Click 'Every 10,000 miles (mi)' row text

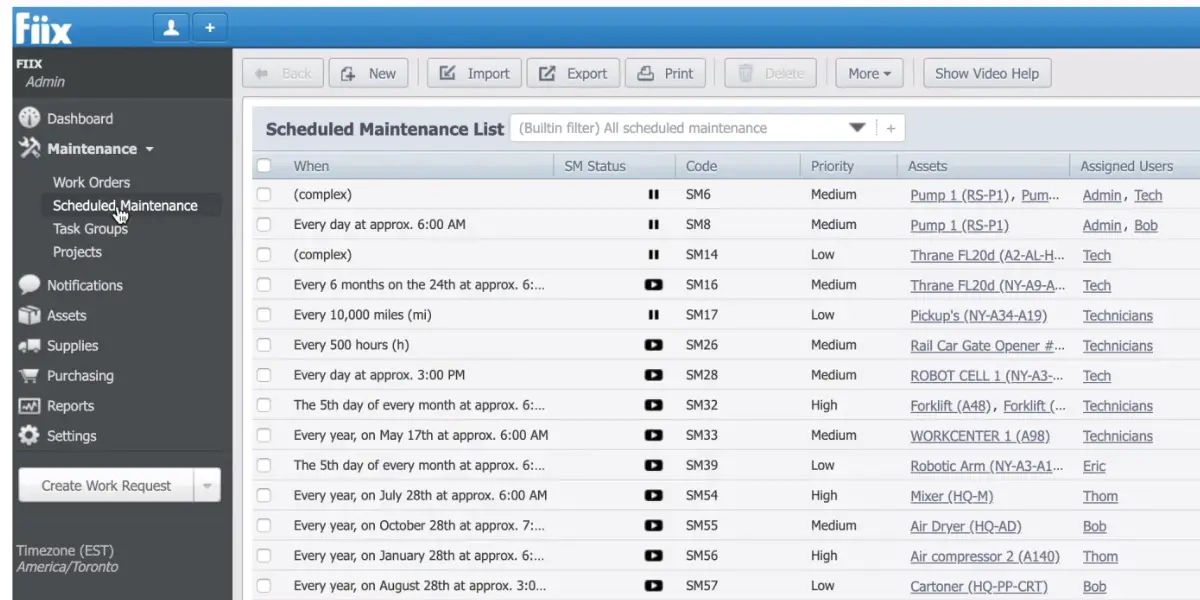pos(363,315)
